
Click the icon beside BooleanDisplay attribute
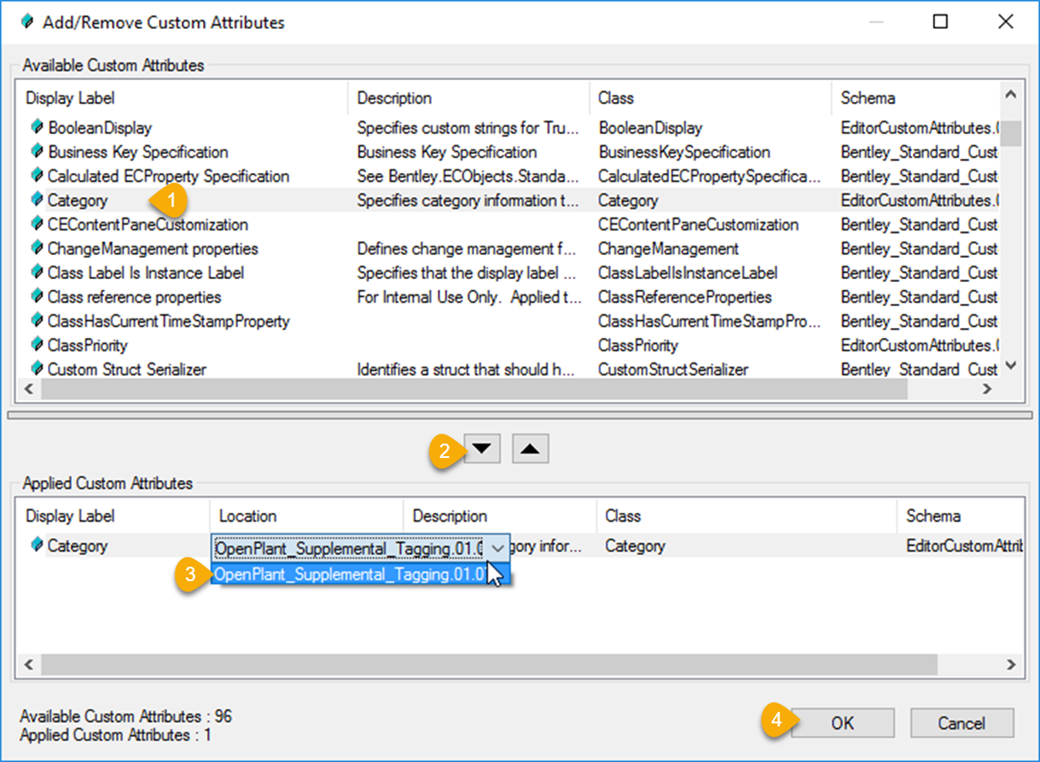37,128
